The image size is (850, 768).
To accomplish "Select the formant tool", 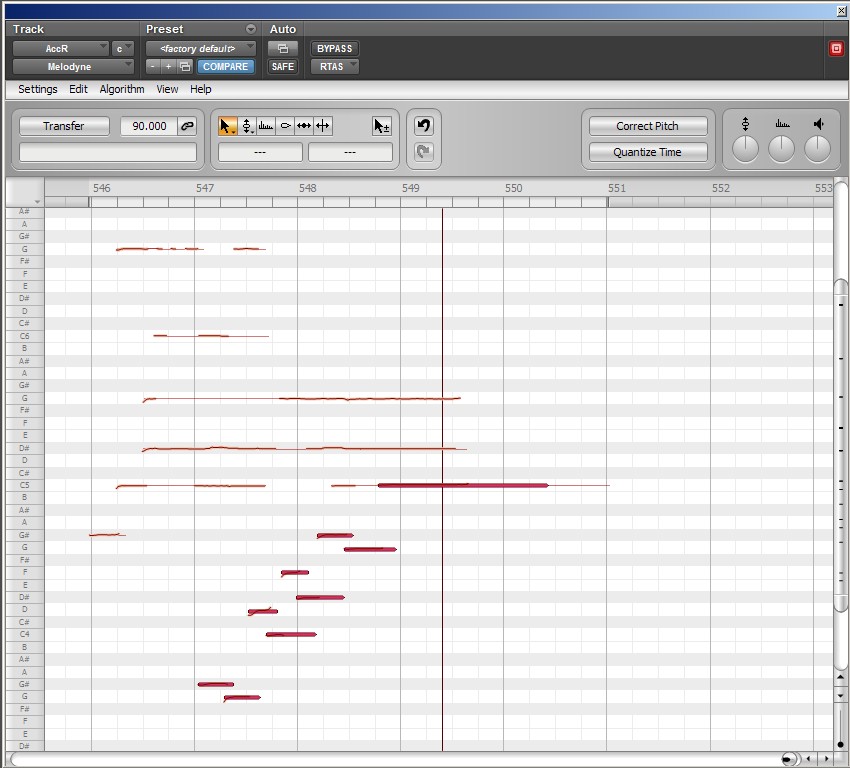I will [266, 126].
